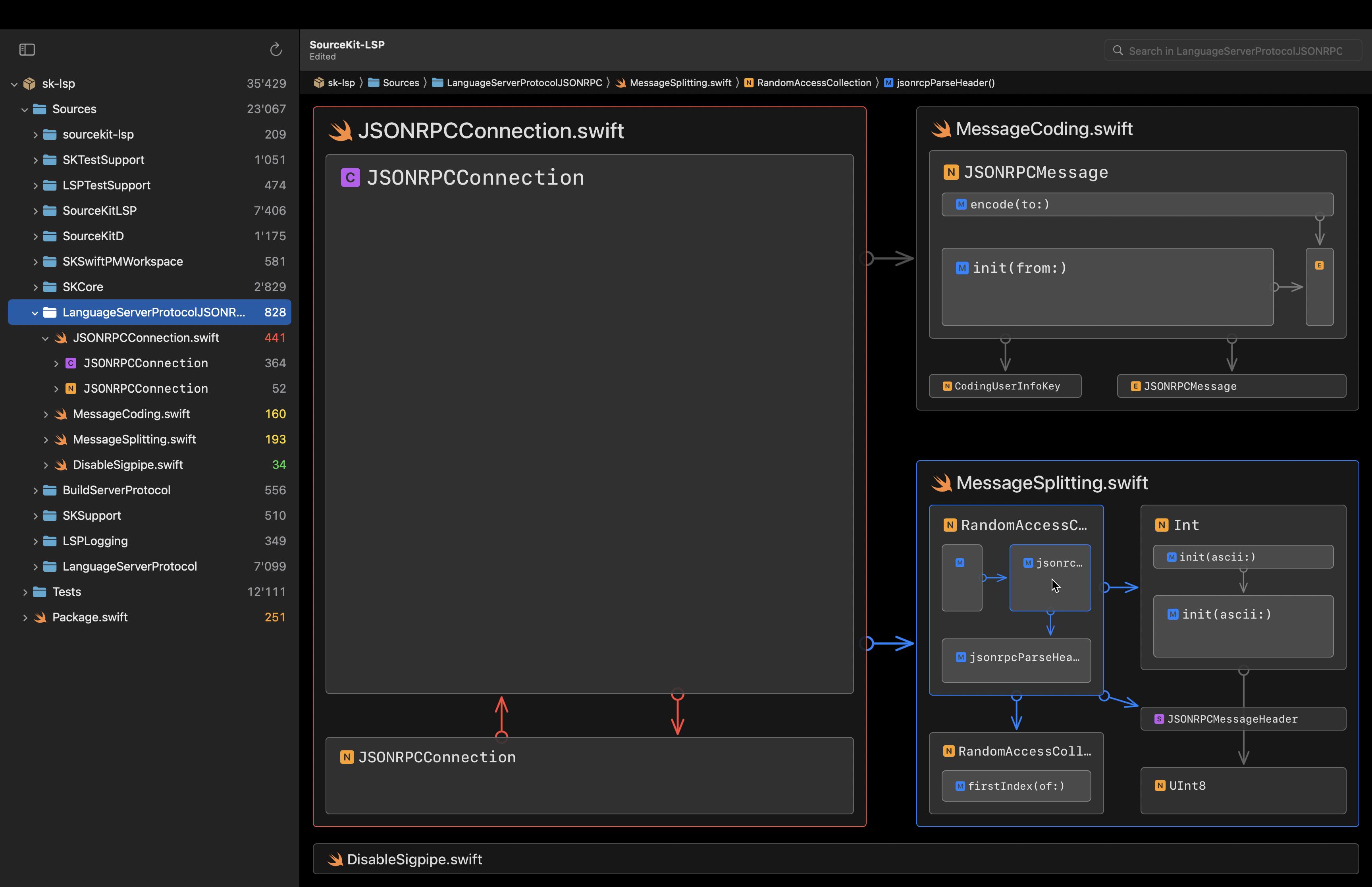
Task: Click orange N icon of UInt8 node
Action: [1160, 786]
